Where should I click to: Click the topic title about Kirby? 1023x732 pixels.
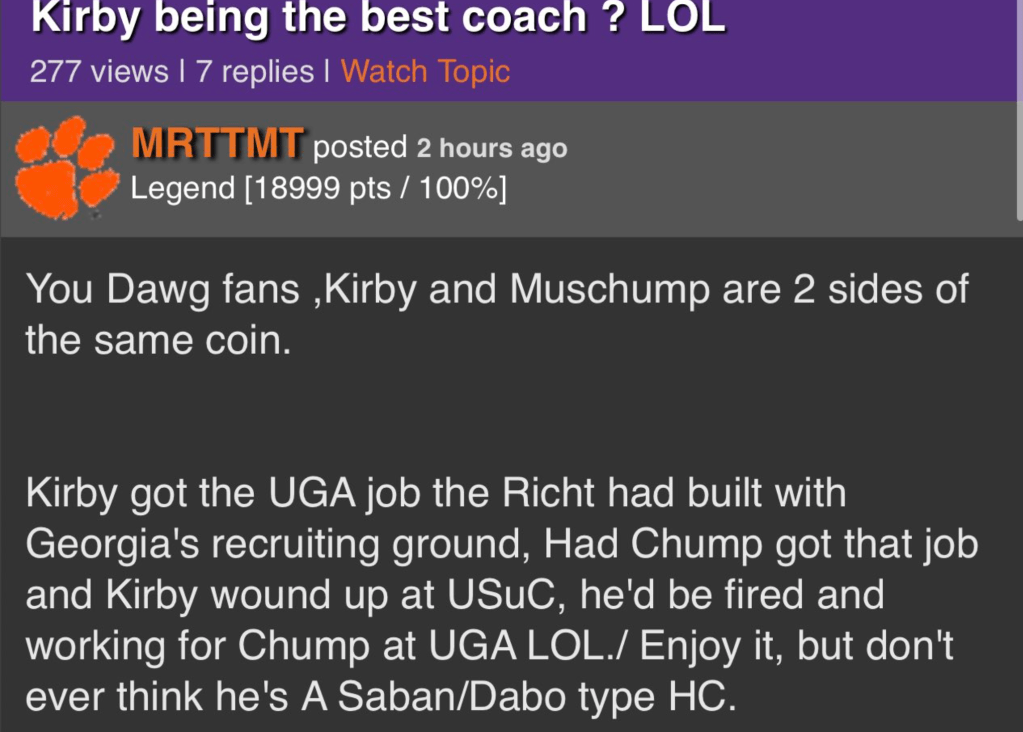378,17
